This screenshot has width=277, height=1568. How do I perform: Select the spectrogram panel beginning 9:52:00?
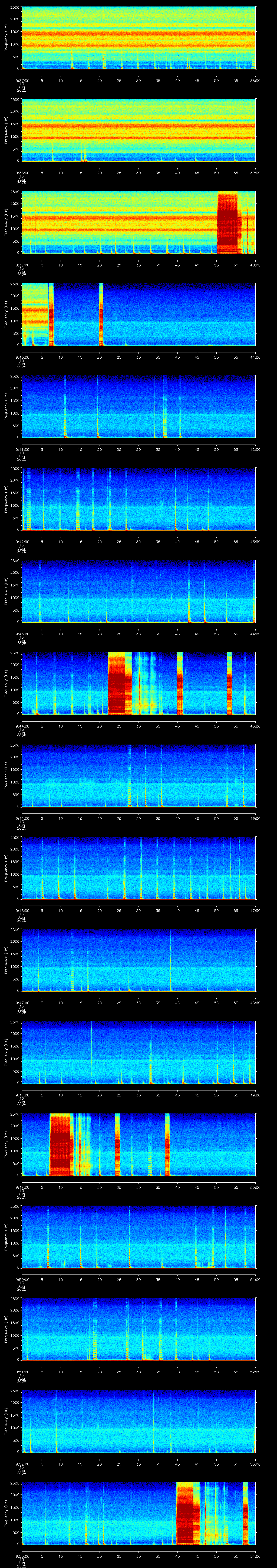coord(139,1421)
